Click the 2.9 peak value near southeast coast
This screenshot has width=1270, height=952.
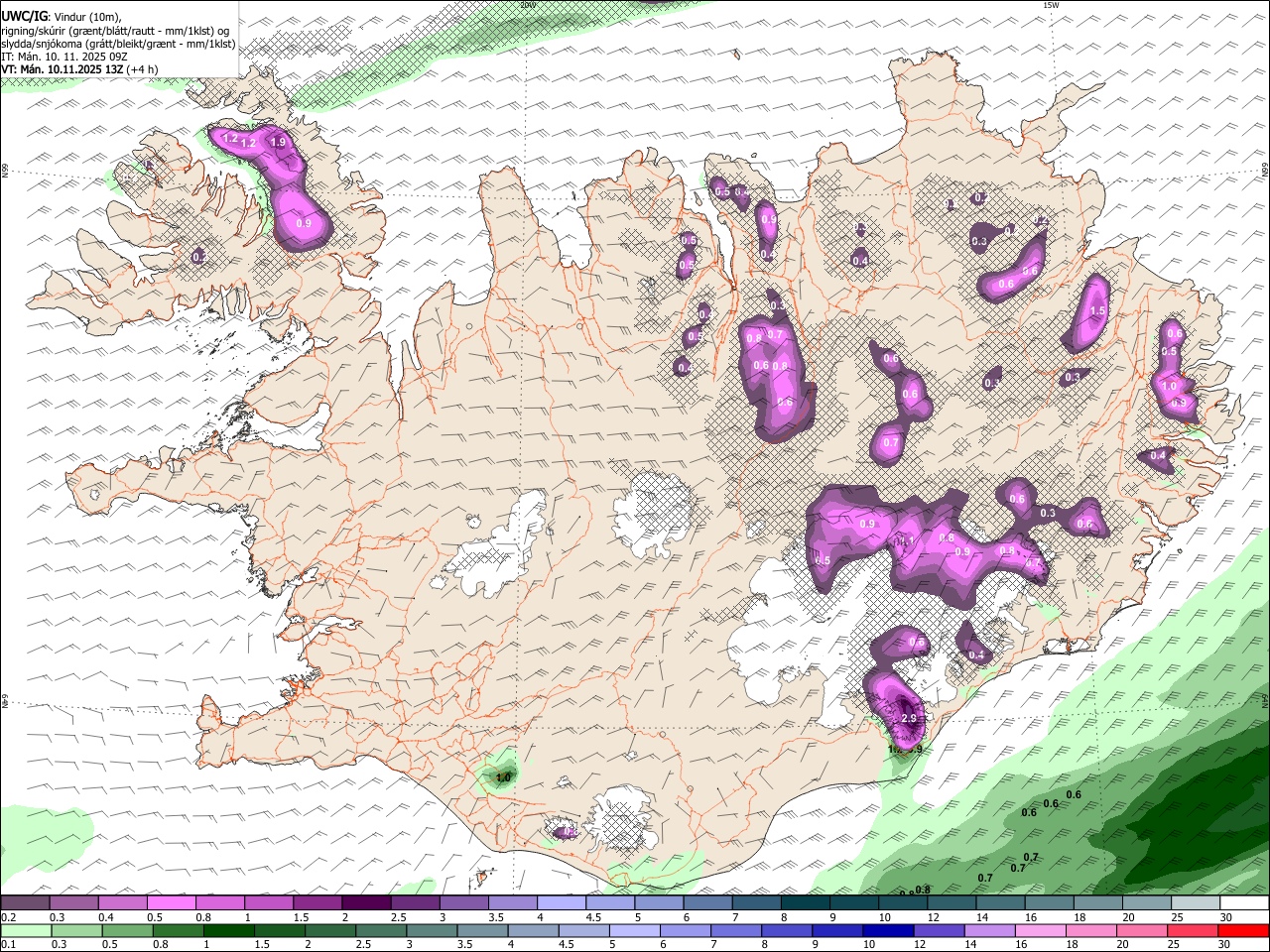[x=908, y=718]
